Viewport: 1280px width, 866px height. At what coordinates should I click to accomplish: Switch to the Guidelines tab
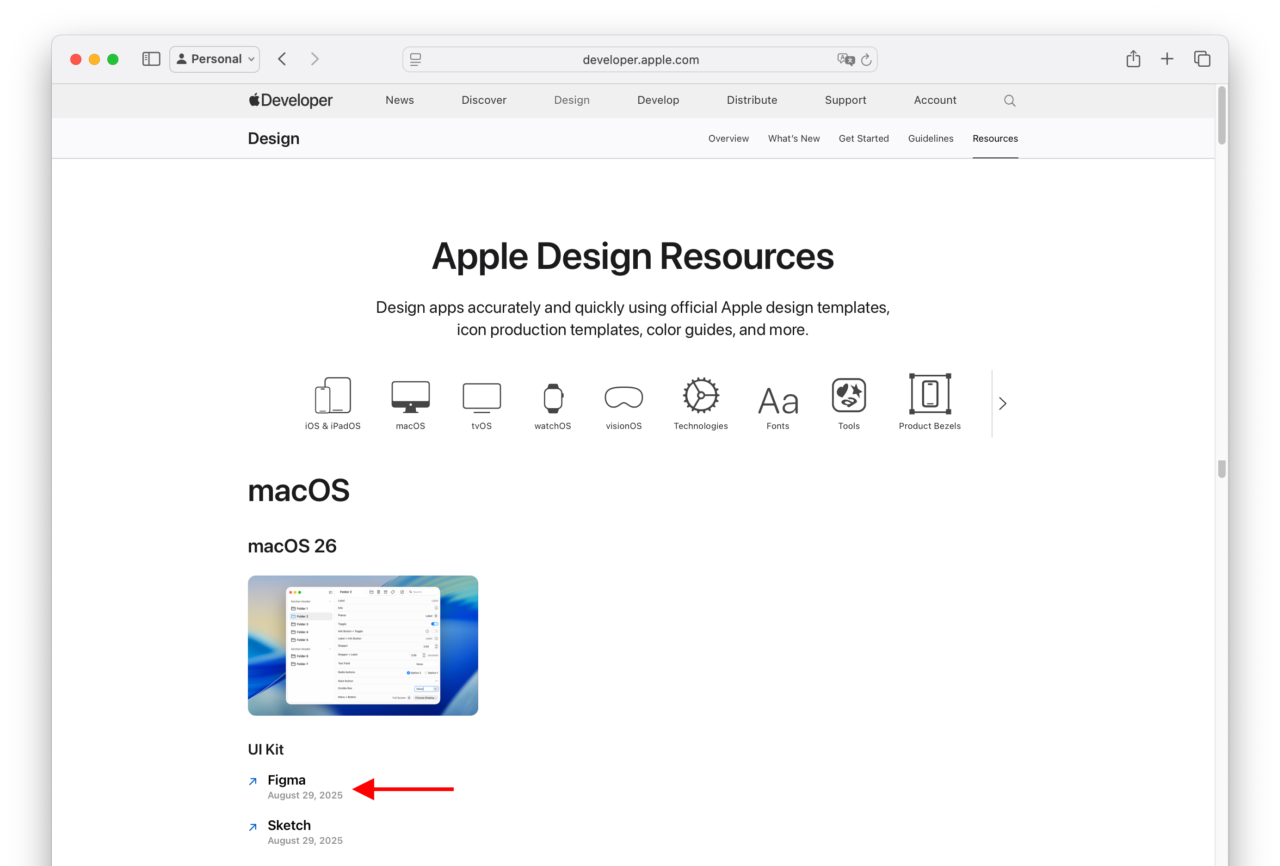coord(930,138)
